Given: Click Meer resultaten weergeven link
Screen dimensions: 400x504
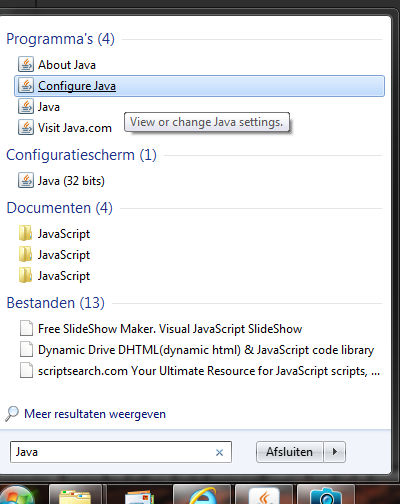Looking at the screenshot, I should 95,414.
